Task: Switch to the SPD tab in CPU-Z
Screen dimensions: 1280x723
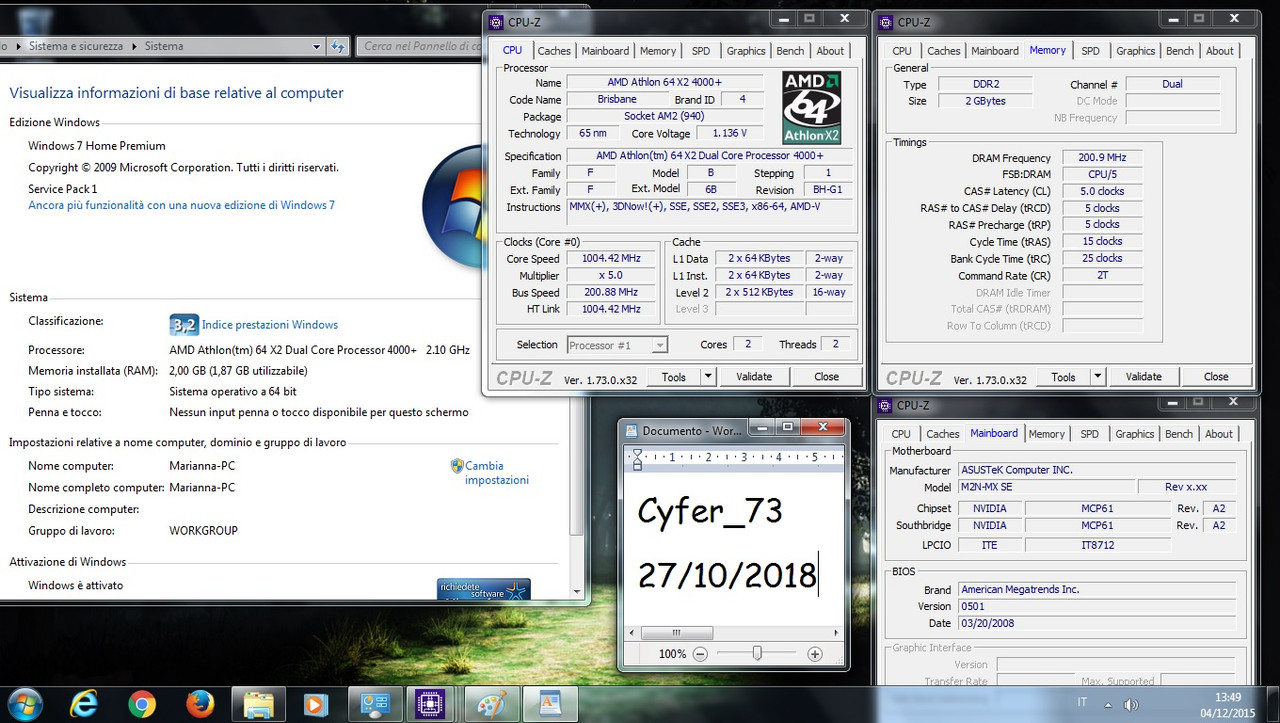Action: tap(701, 50)
